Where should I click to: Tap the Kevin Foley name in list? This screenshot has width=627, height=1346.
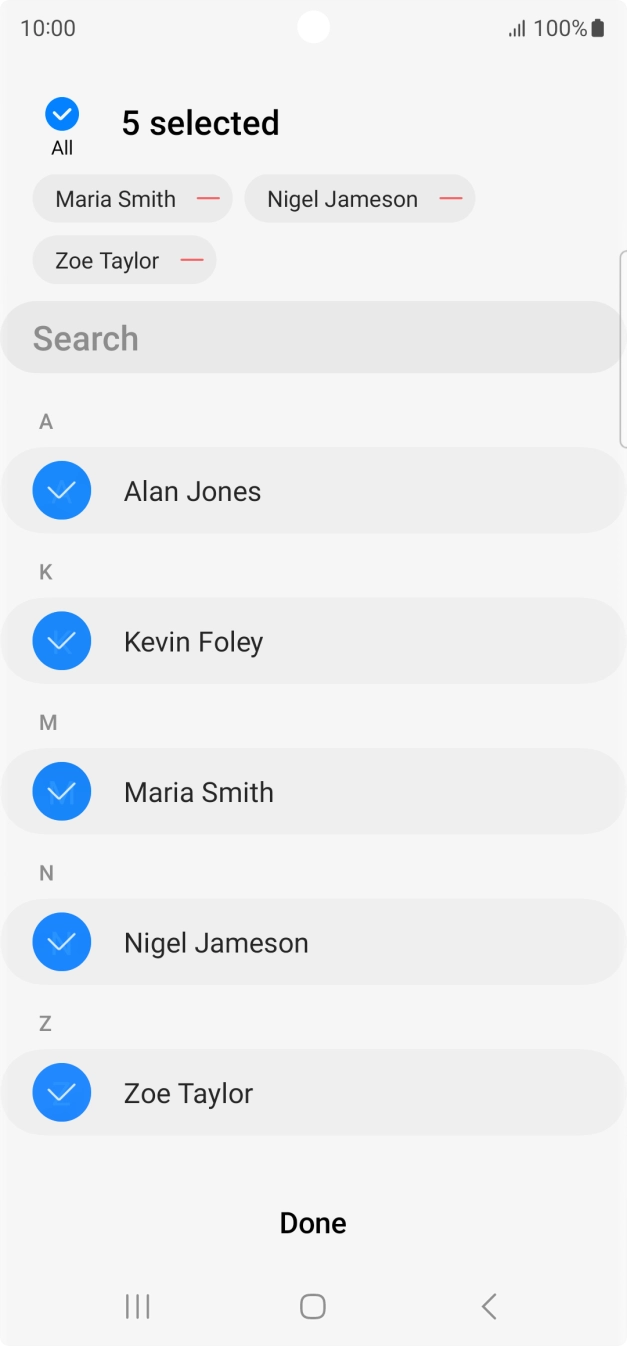click(193, 641)
